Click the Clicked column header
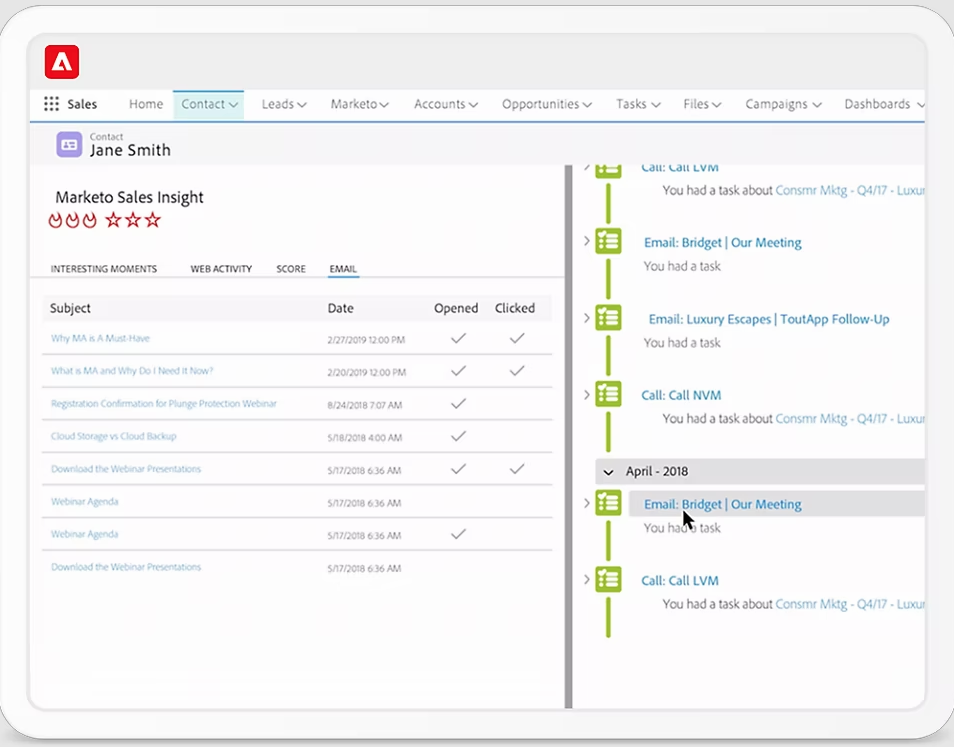This screenshot has height=747, width=954. coord(515,308)
